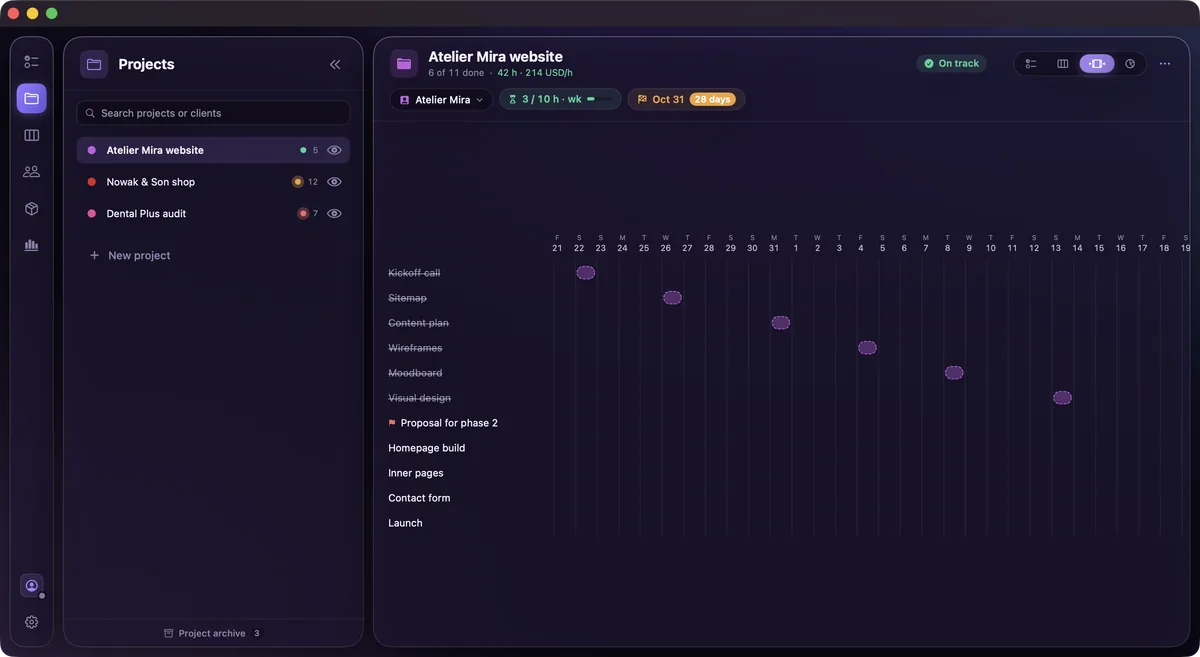Open the Project archive
This screenshot has width=1200, height=657.
211,633
